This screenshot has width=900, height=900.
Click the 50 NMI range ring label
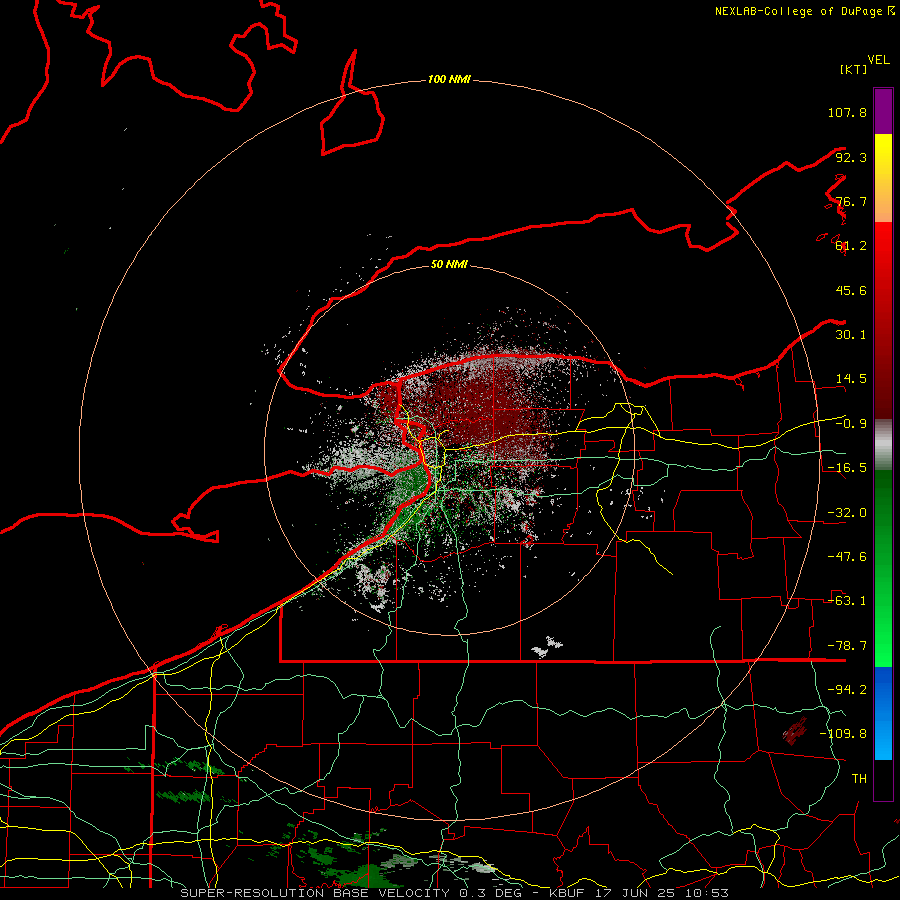pos(449,264)
